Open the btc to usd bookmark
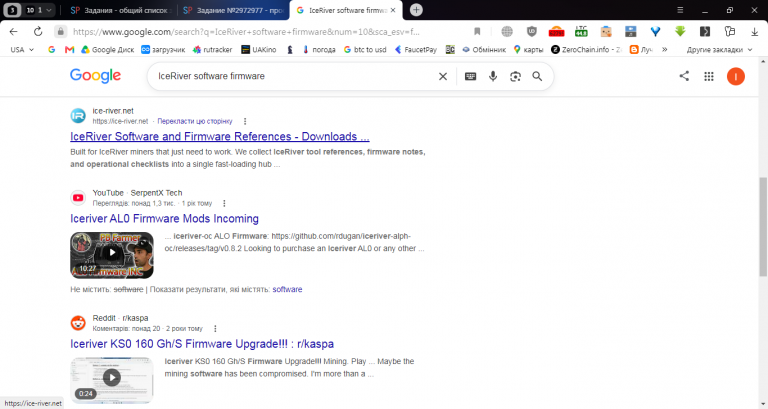 tap(365, 49)
